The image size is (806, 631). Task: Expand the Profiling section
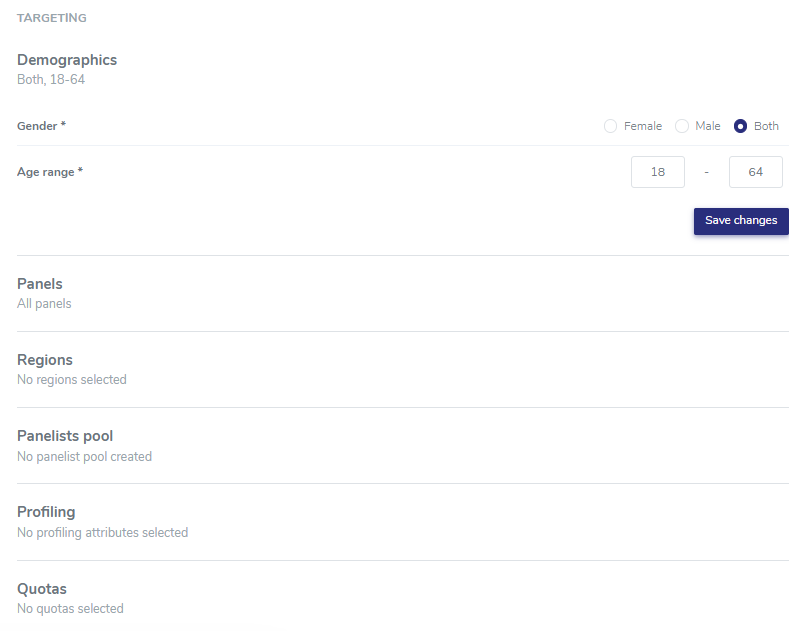46,512
